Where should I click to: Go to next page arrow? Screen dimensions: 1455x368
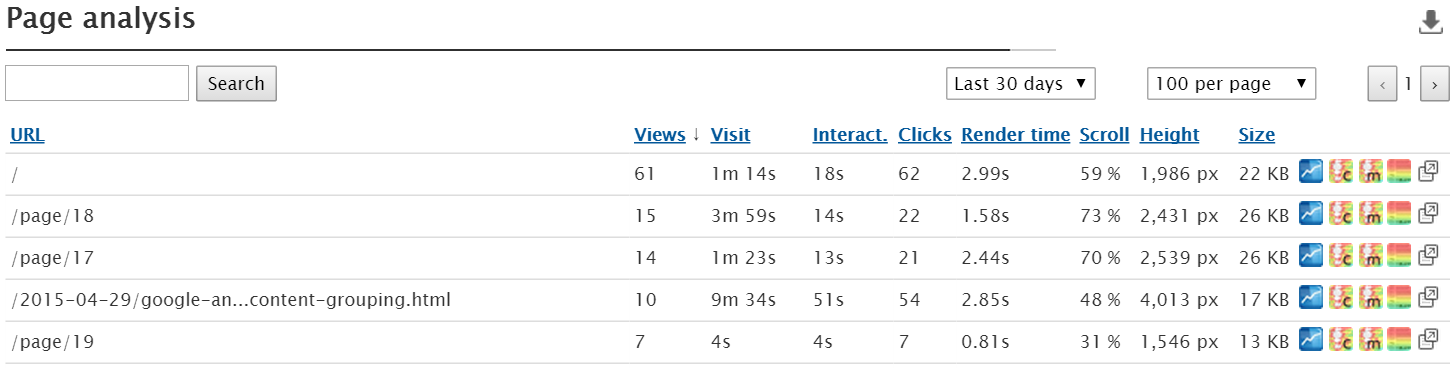pyautogui.click(x=1434, y=85)
